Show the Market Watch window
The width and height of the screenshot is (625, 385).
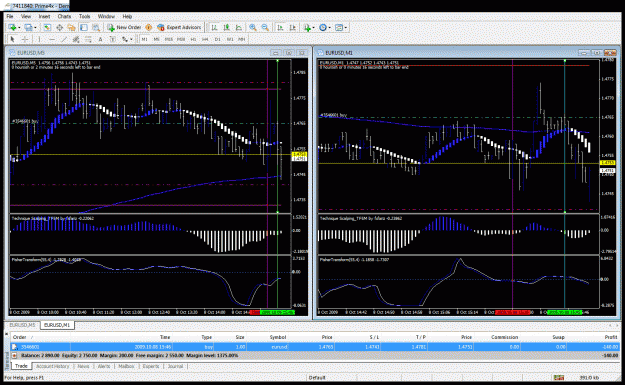[x=47, y=28]
